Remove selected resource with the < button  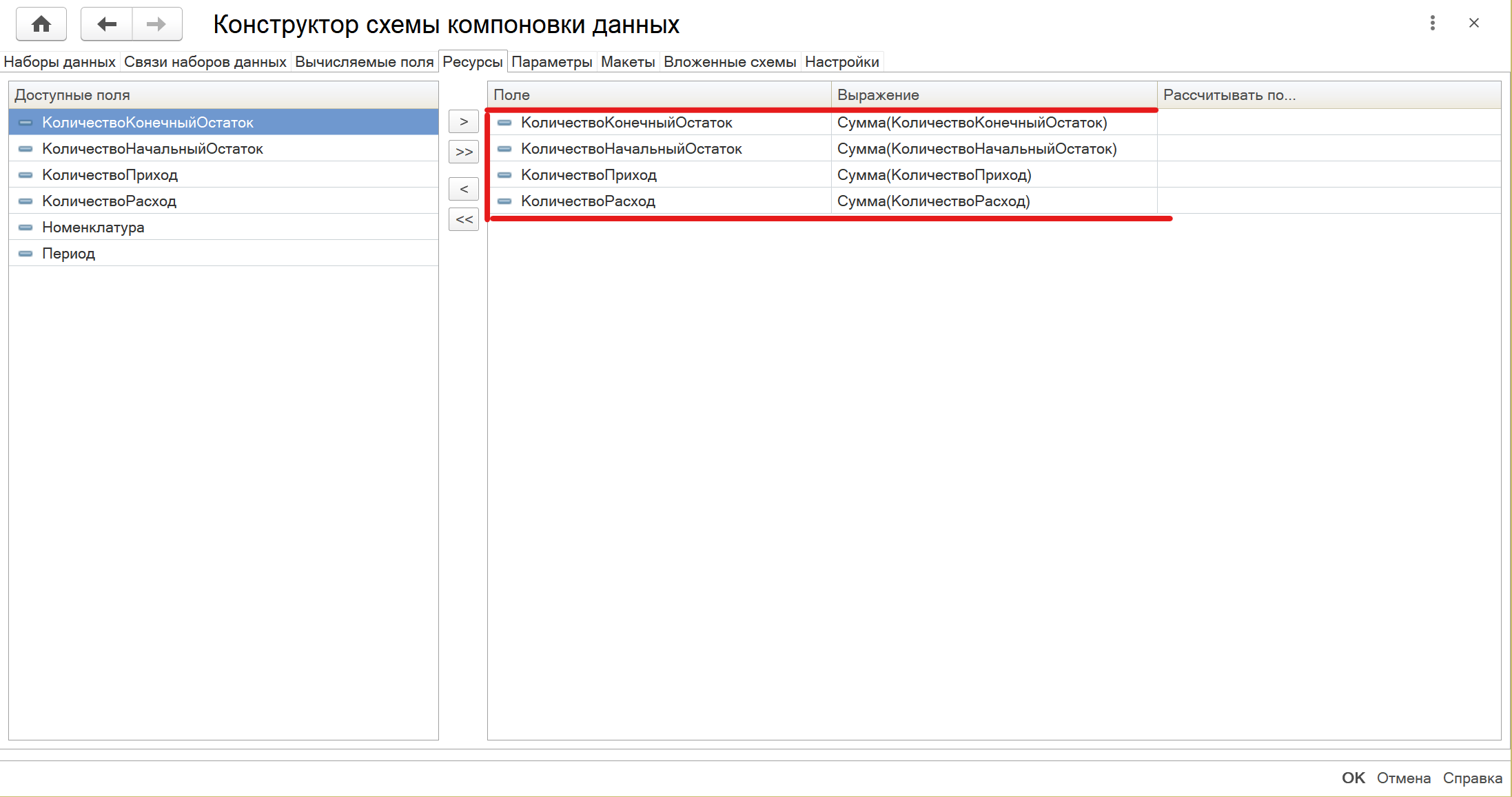[464, 189]
